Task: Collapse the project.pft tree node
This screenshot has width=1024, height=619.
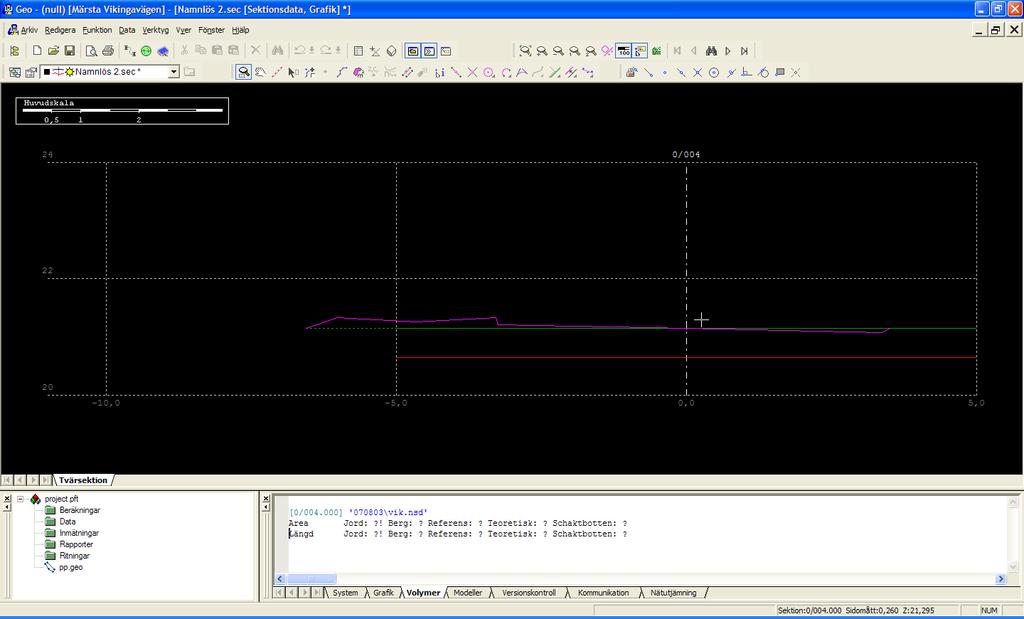Action: click(x=20, y=499)
